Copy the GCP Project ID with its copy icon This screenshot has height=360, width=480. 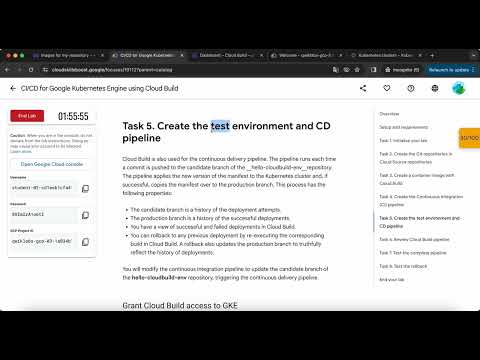click(85, 241)
